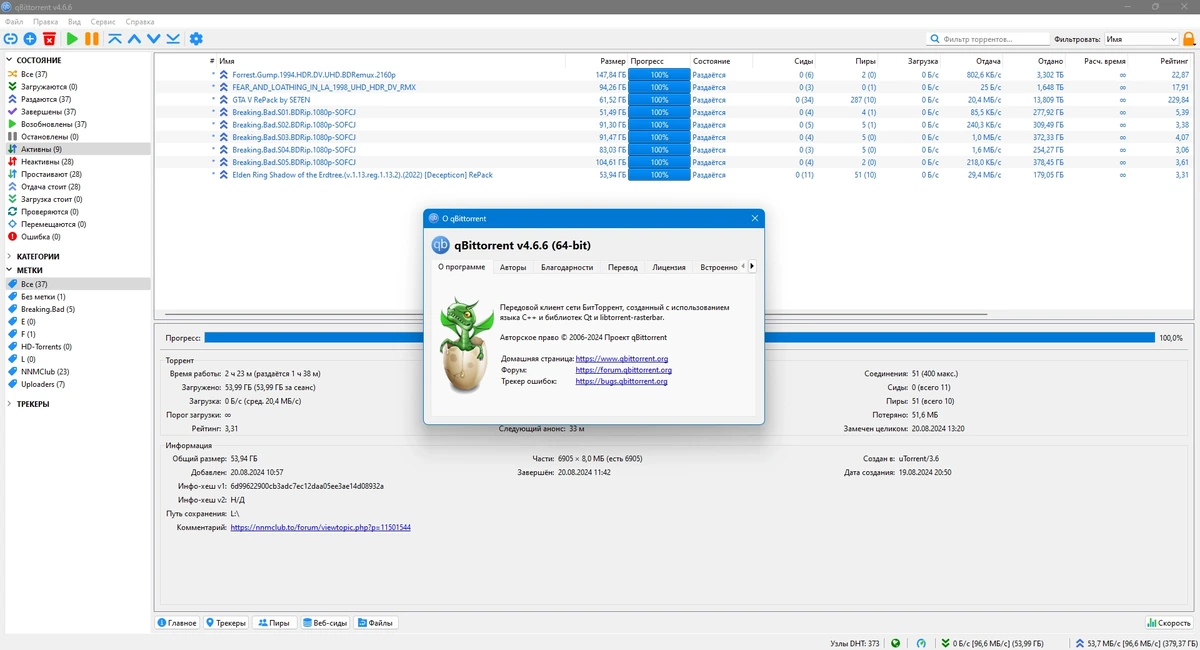This screenshot has width=1200, height=650.
Task: Remove torrent using red delete icon
Action: 49,39
